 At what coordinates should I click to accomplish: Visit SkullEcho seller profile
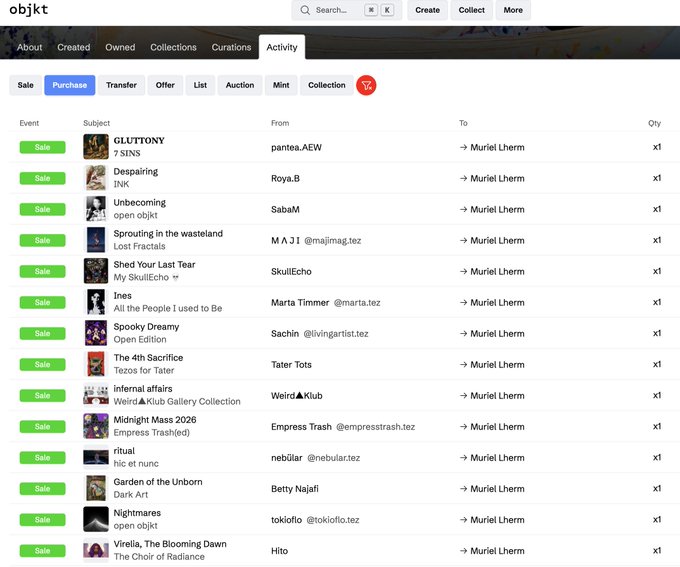coord(291,272)
